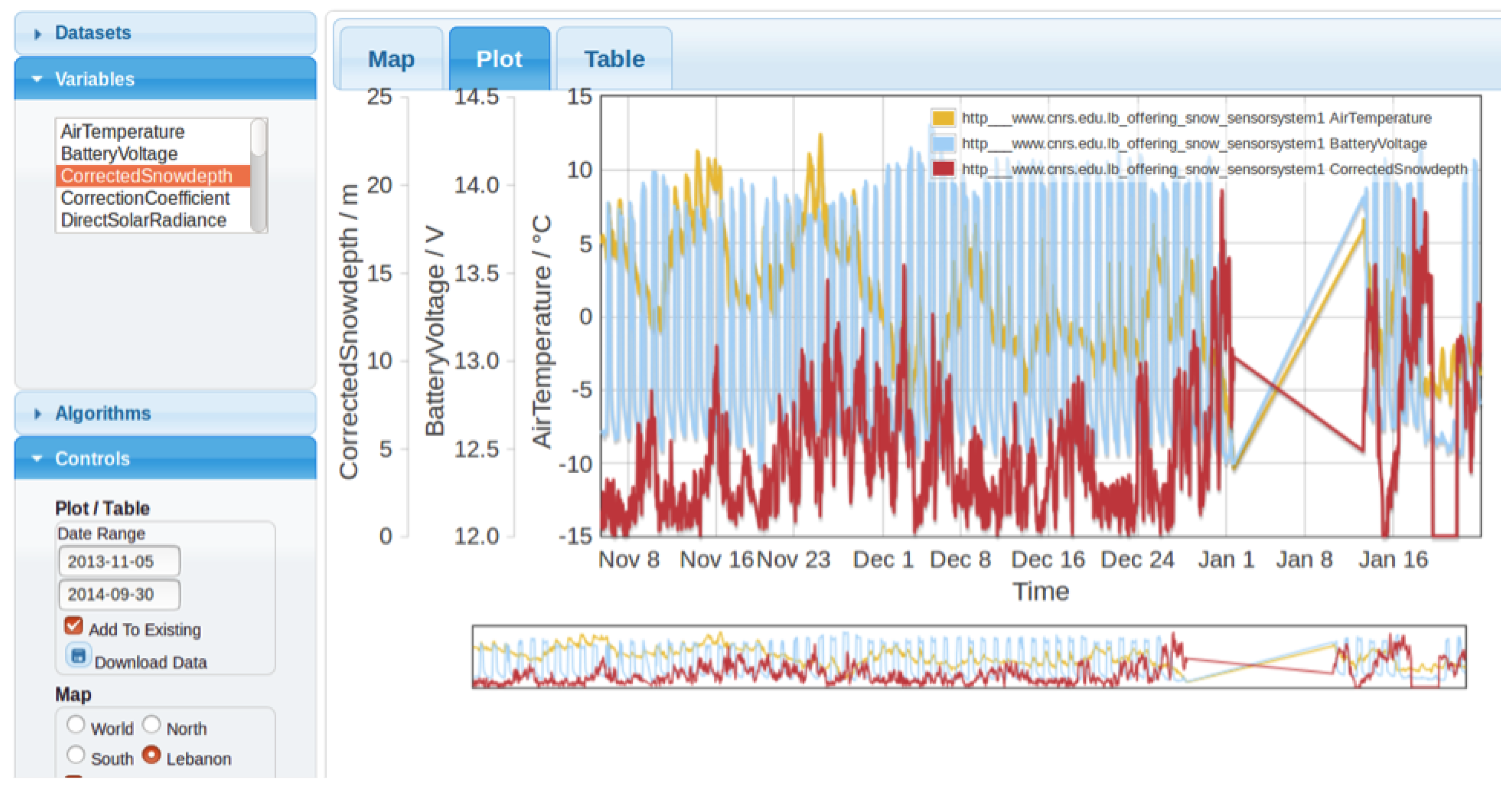Click the overview range plot below chart
The image size is (1512, 791).
[969, 656]
